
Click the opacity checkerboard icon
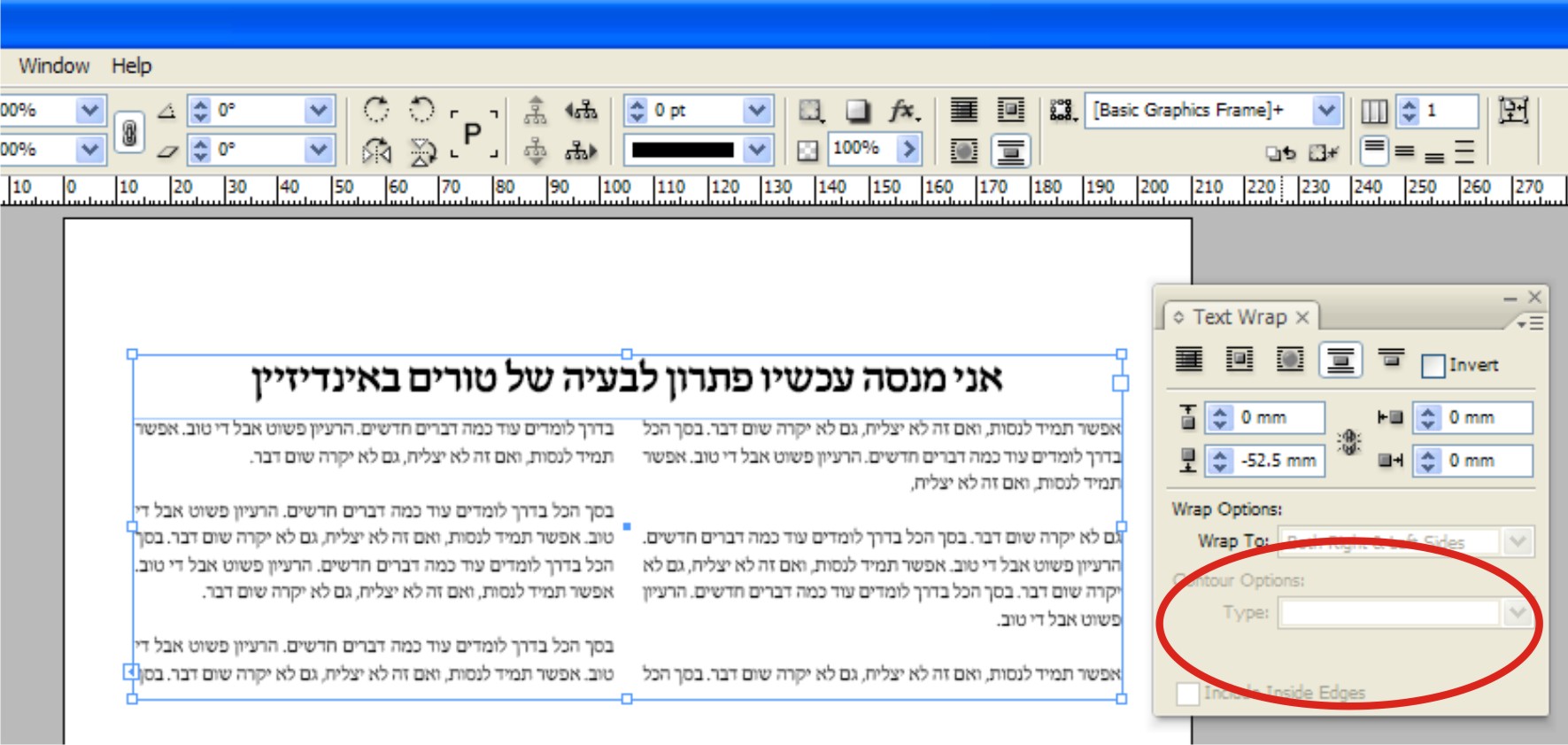coord(807,150)
